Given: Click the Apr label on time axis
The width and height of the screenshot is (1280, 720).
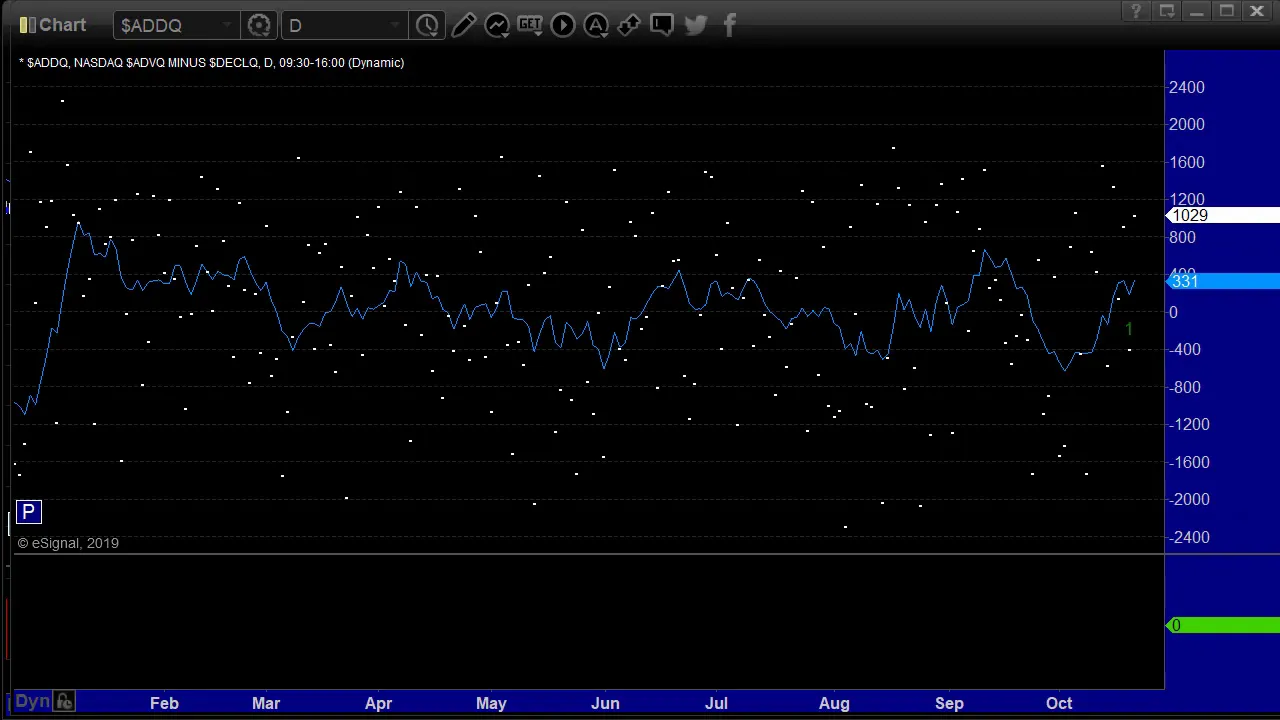Looking at the screenshot, I should pyautogui.click(x=378, y=703).
